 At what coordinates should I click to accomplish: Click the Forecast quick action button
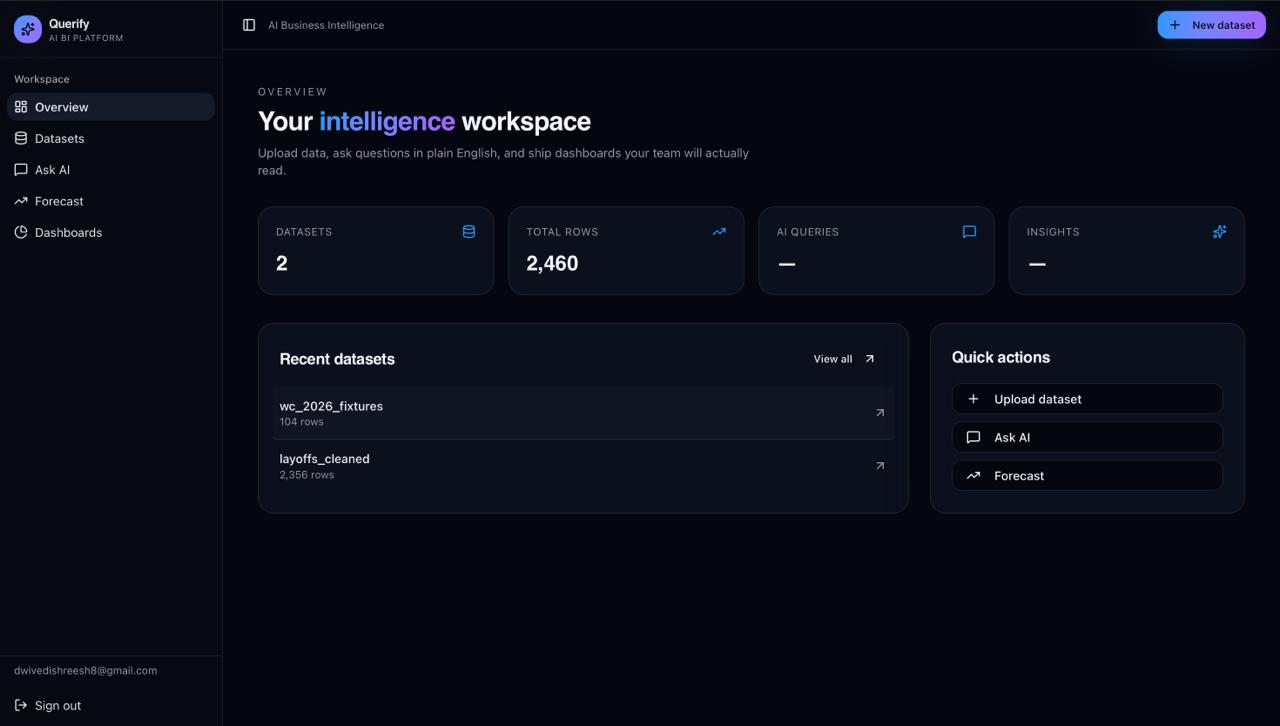(1087, 476)
